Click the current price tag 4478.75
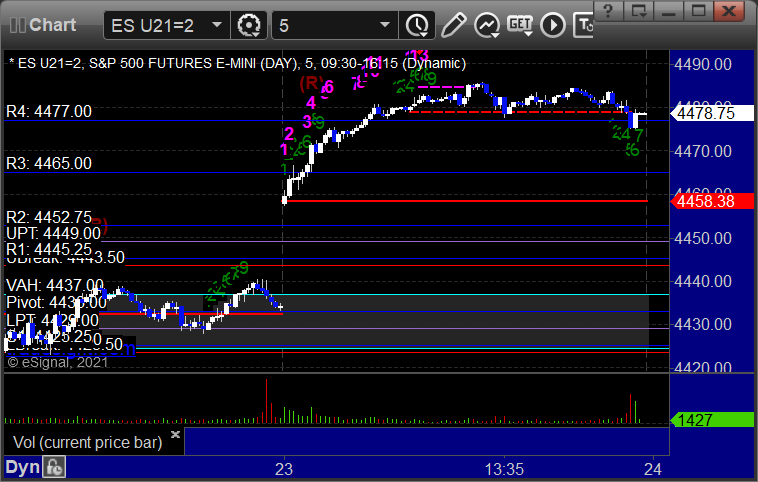758x482 pixels. tap(712, 113)
